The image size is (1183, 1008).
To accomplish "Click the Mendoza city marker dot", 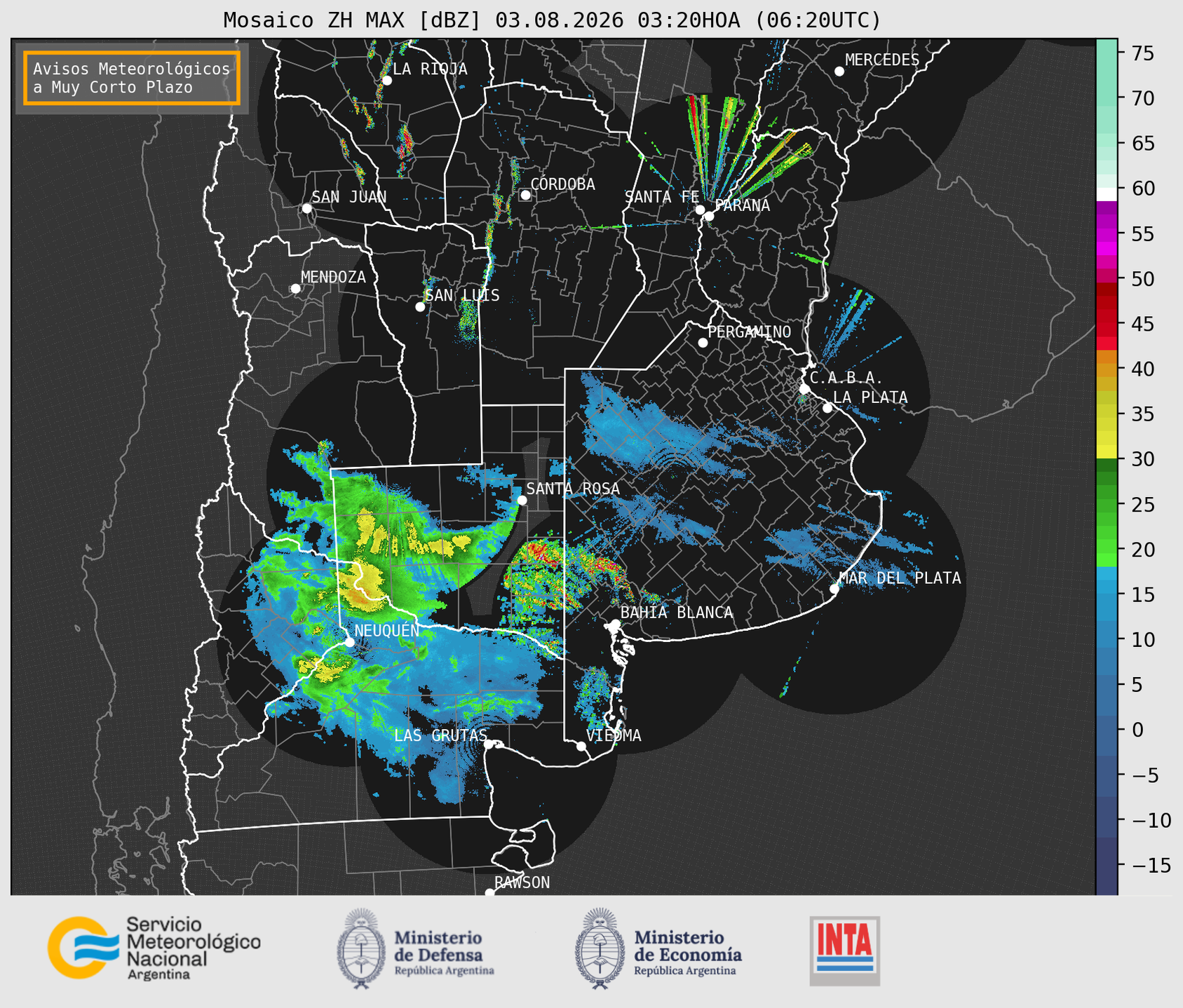I will click(295, 289).
